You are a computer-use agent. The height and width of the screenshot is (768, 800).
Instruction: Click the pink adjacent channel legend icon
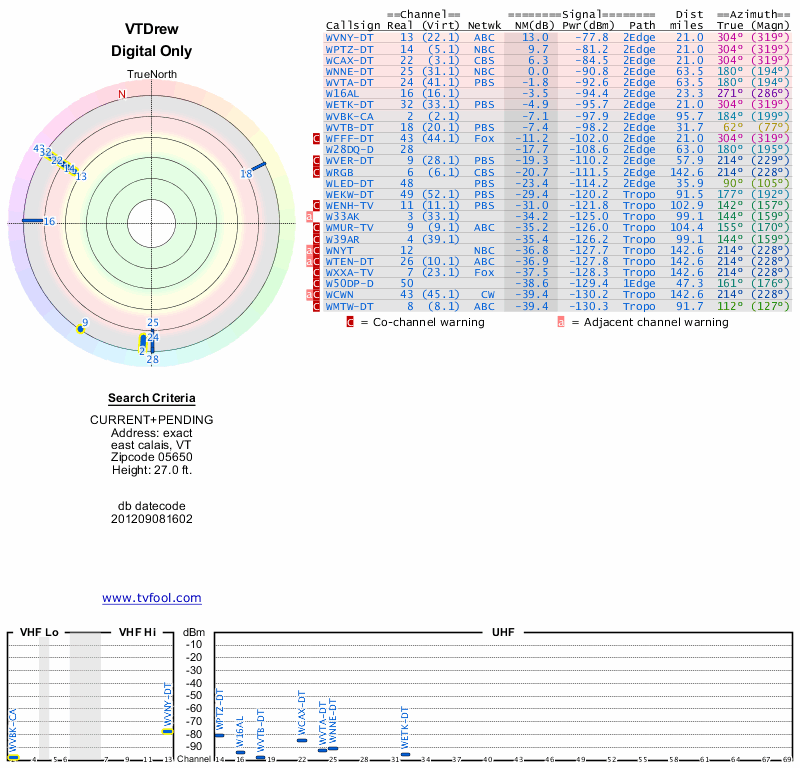561,322
